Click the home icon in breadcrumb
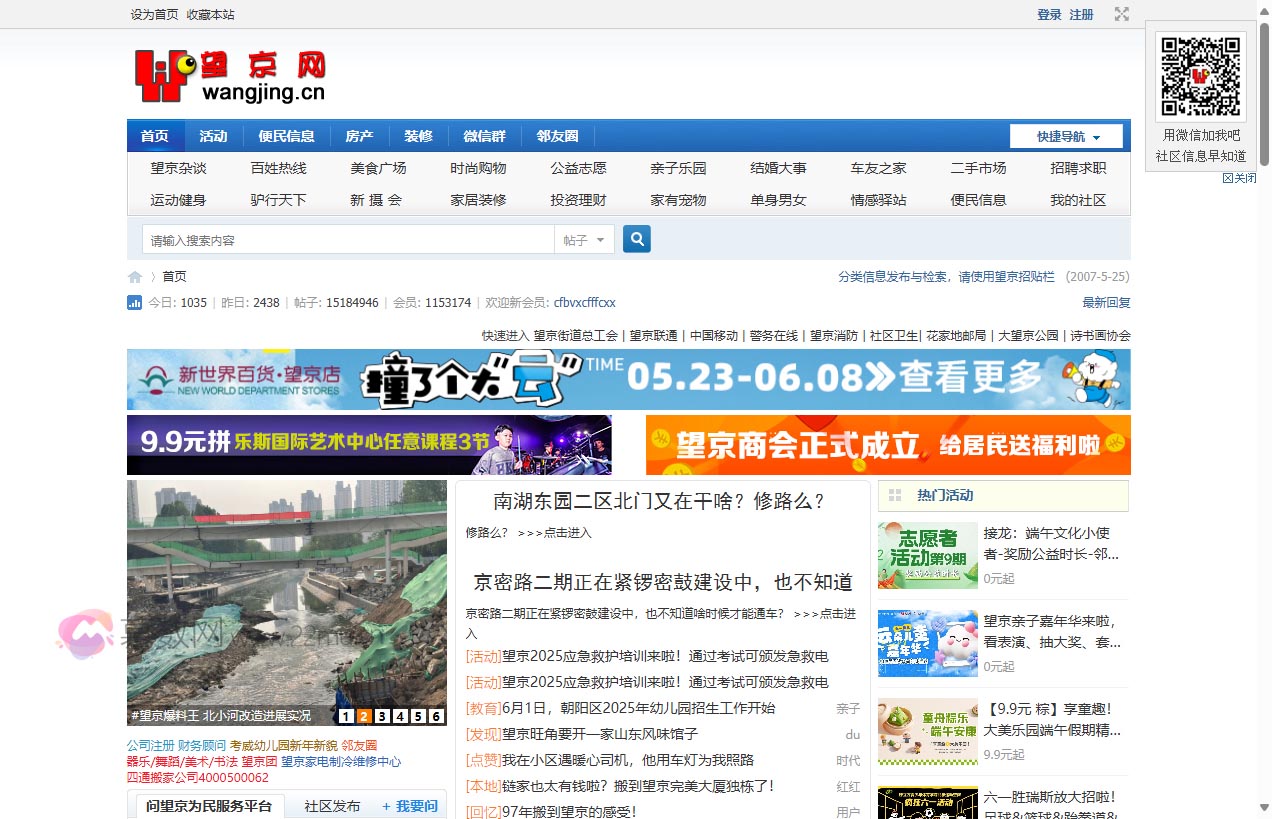 coord(135,277)
